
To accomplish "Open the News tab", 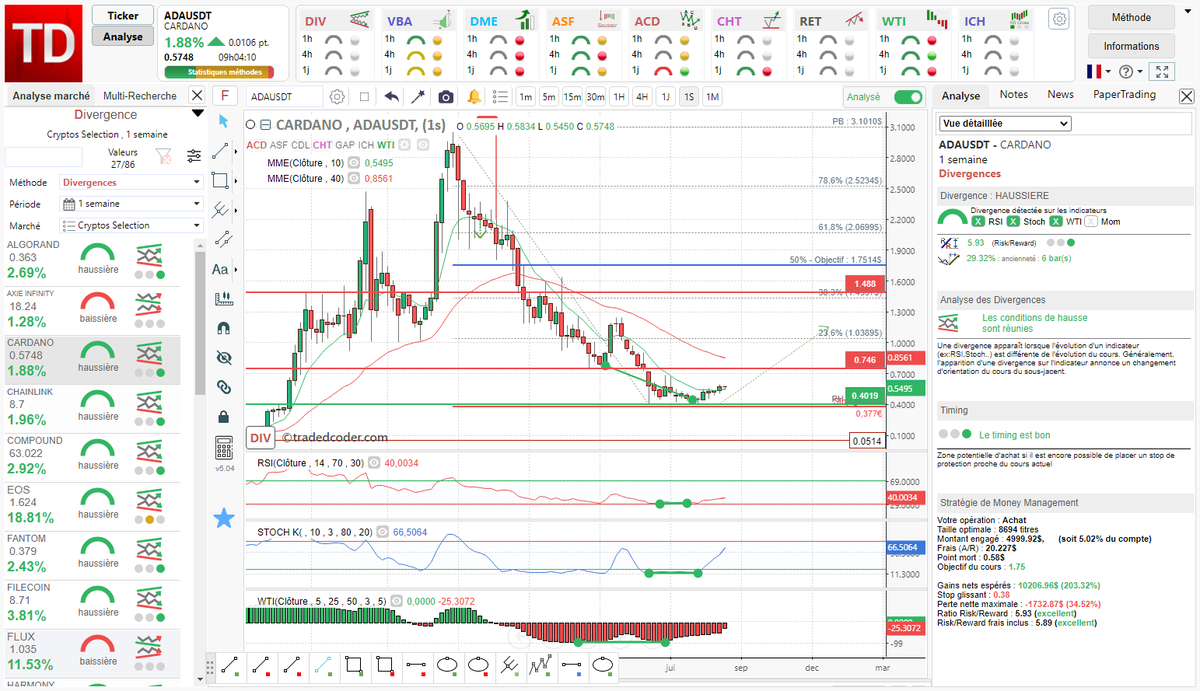I will click(x=1061, y=95).
